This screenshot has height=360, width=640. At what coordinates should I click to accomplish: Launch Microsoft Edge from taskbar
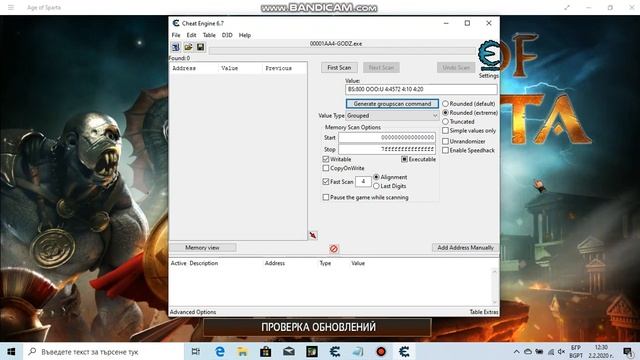(220, 351)
